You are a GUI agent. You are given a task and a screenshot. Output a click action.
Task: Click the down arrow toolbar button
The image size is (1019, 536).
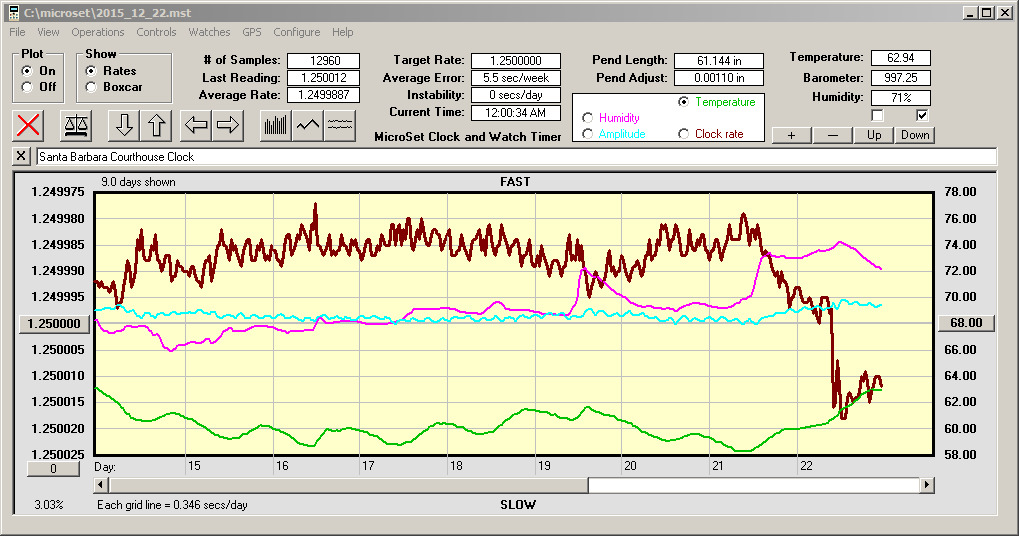(124, 125)
